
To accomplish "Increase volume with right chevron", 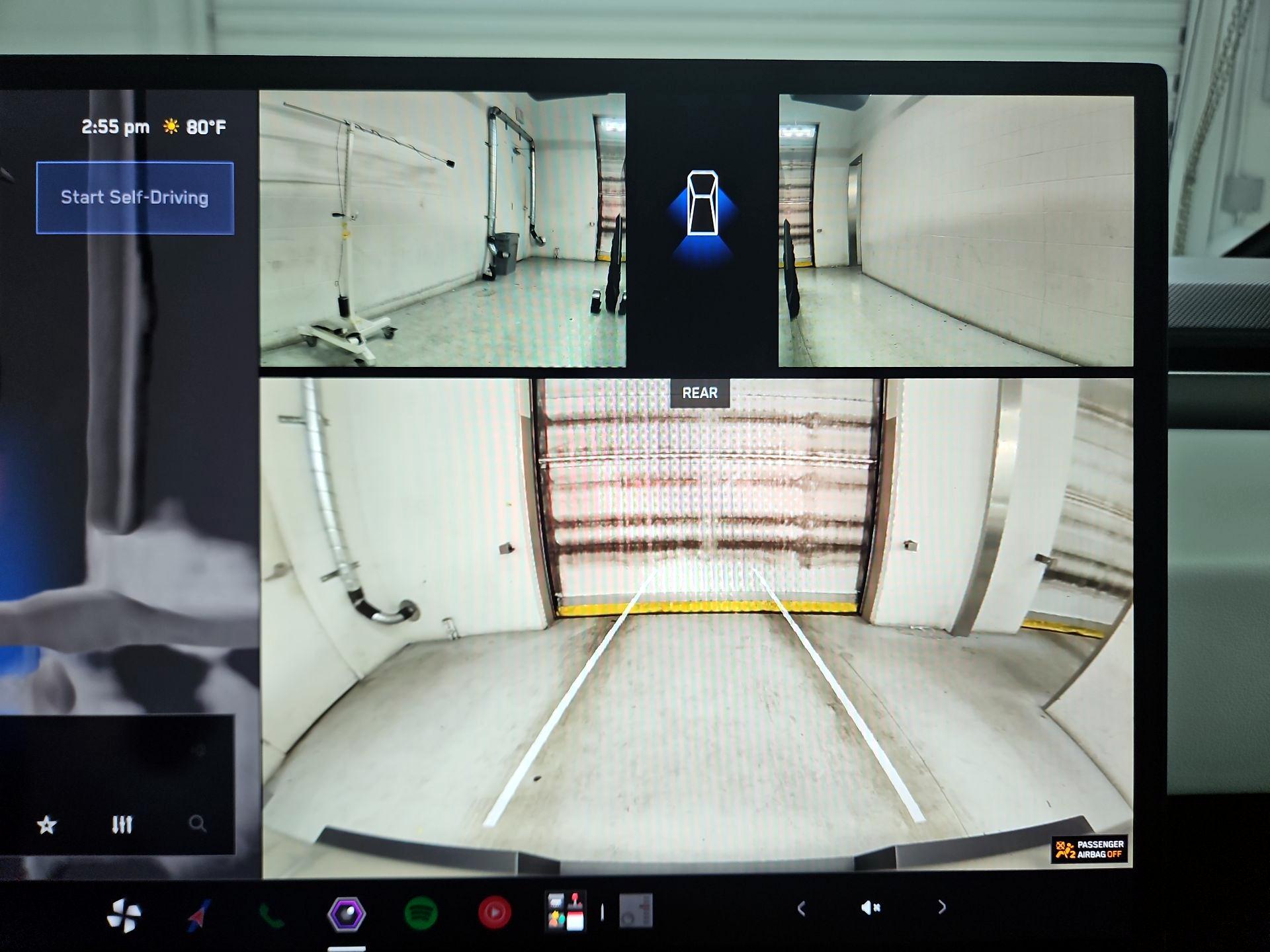I will [941, 908].
